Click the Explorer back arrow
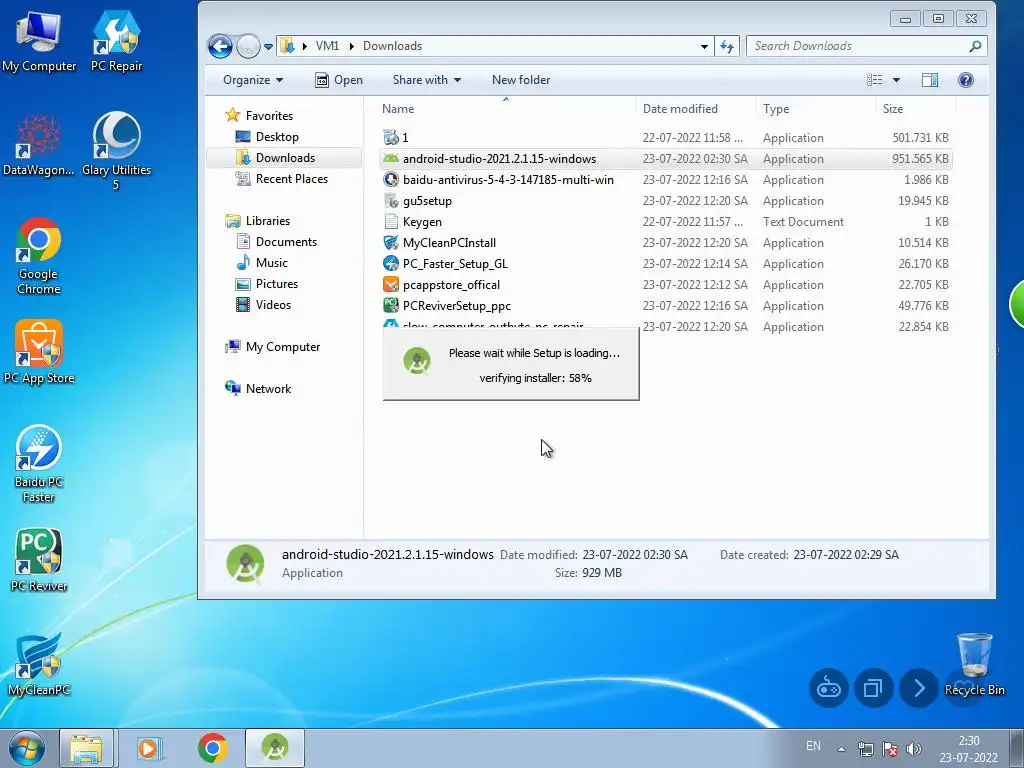 [x=220, y=46]
